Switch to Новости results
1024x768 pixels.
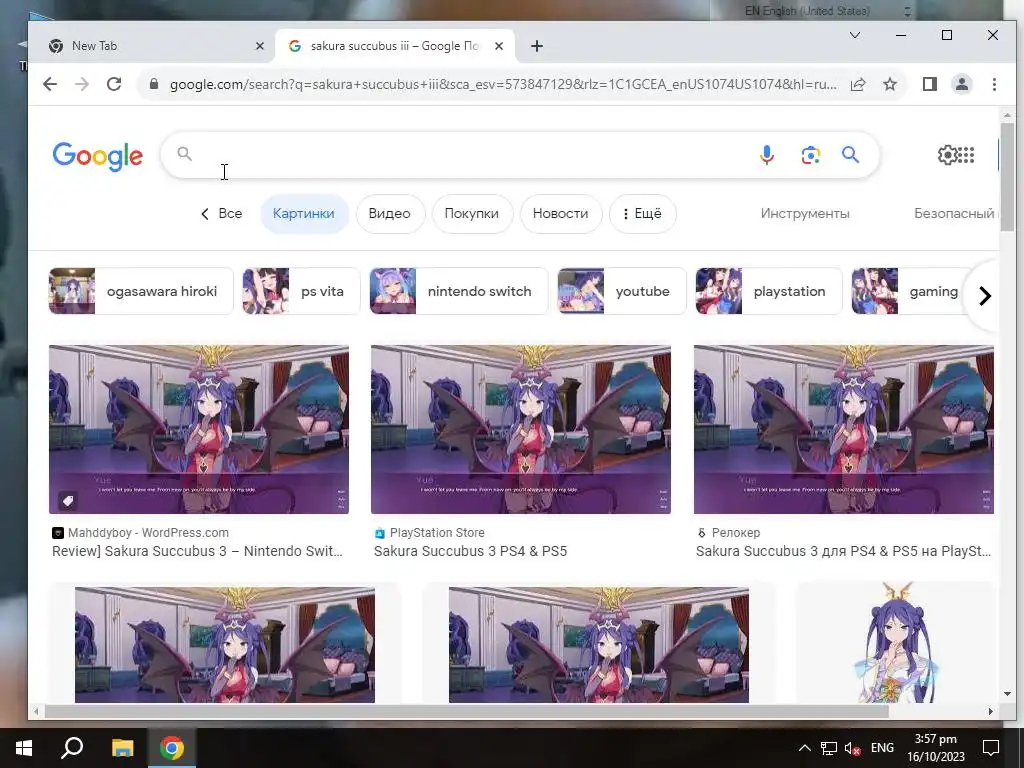pyautogui.click(x=560, y=214)
